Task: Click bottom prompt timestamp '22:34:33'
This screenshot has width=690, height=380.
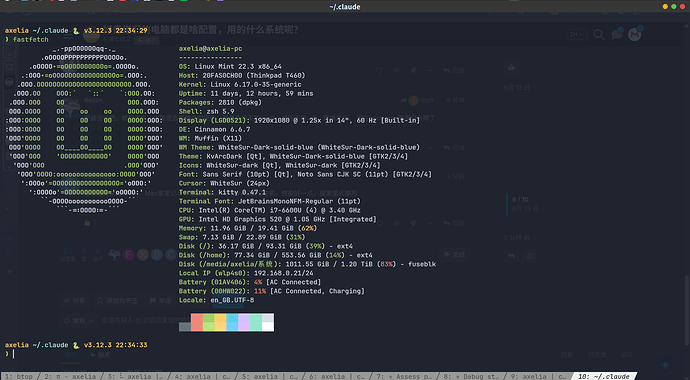Action: pyautogui.click(x=131, y=345)
